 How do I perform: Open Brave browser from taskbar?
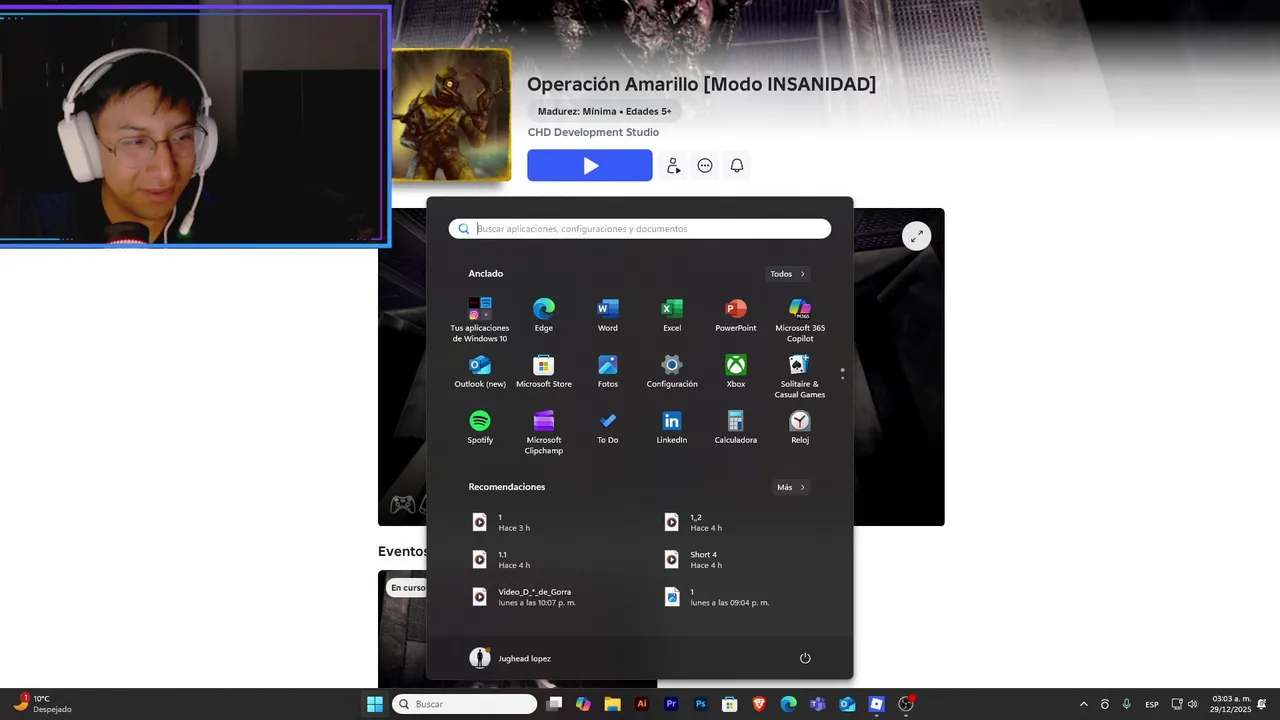759,704
